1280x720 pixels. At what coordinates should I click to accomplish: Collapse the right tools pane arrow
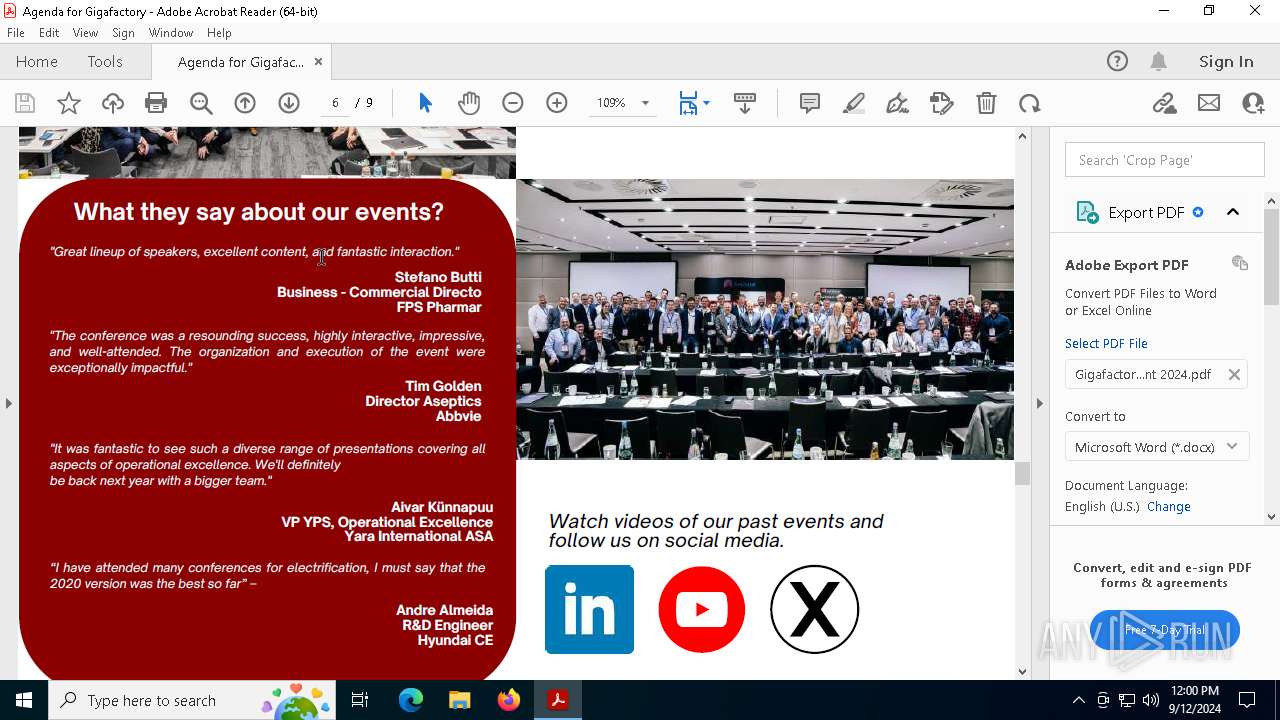click(x=1039, y=403)
